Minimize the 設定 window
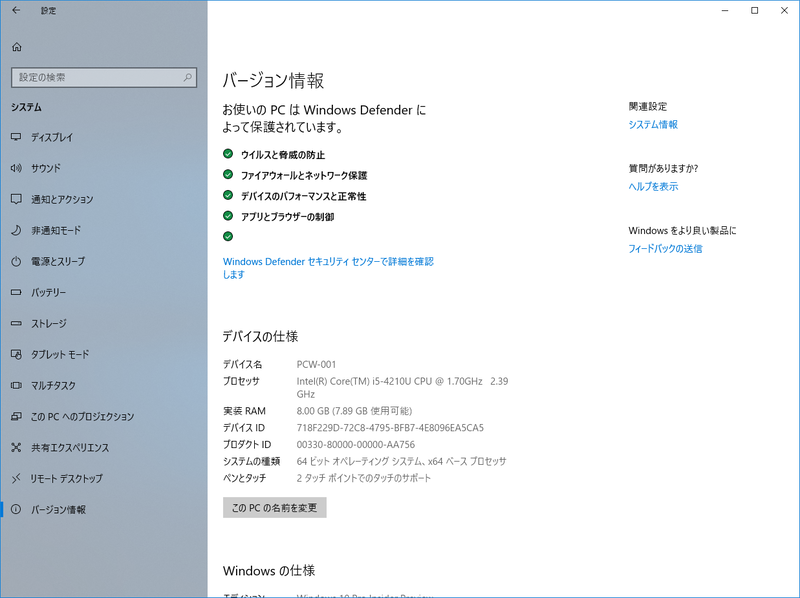 click(x=725, y=10)
